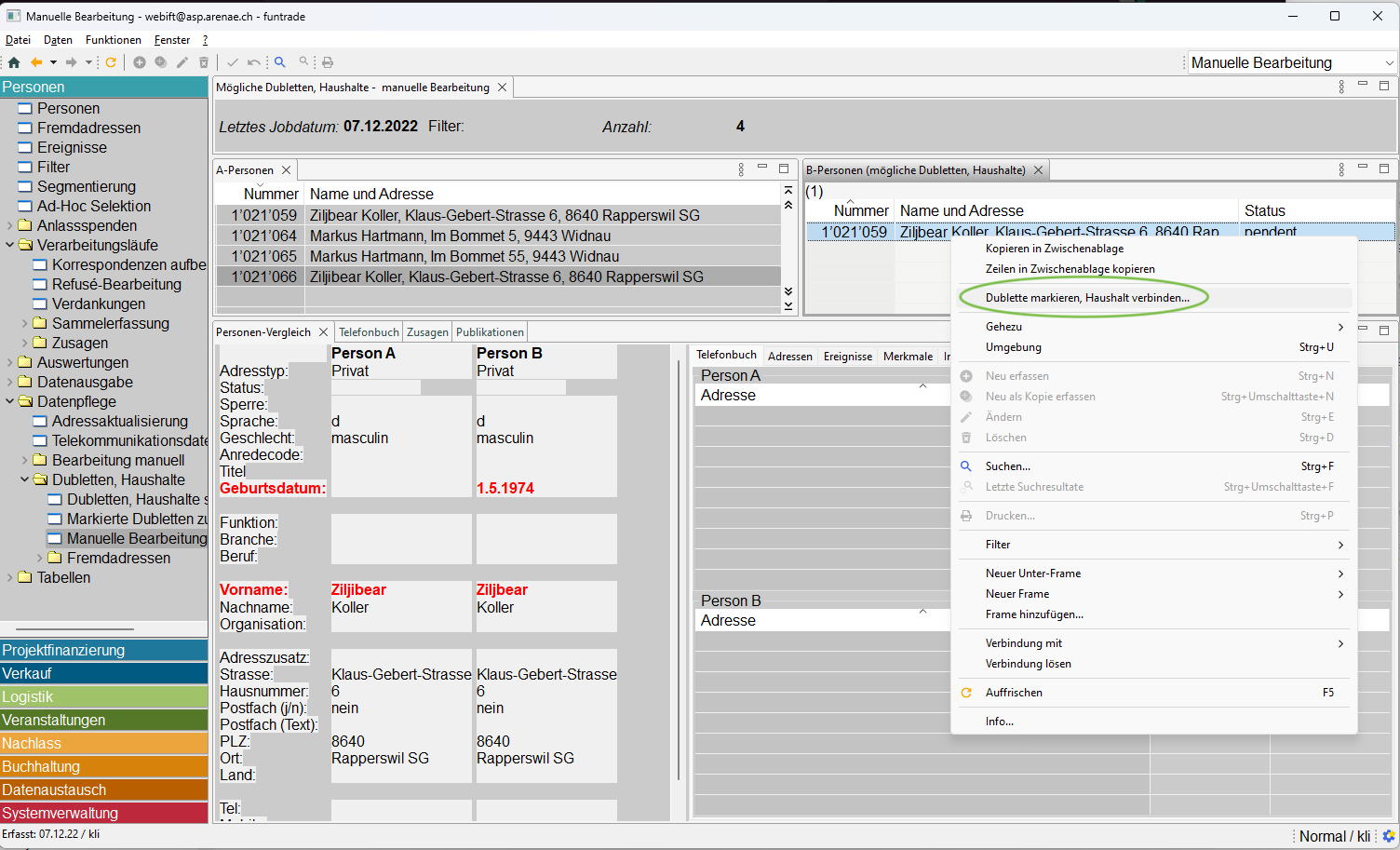Jump to first row in A-Personen list

788,190
